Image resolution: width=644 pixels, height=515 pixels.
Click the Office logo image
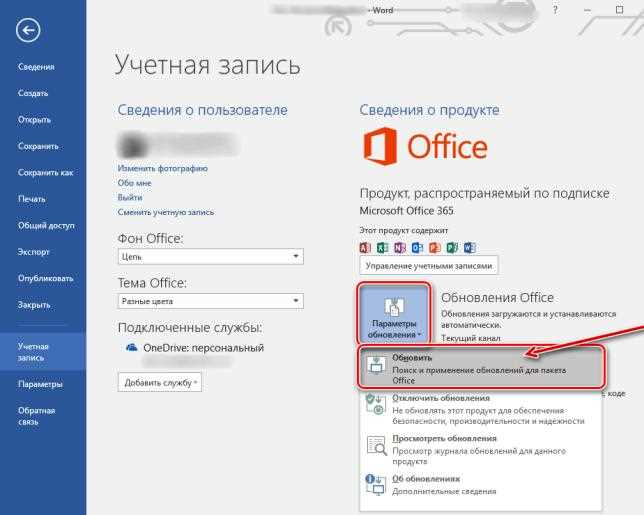click(426, 147)
